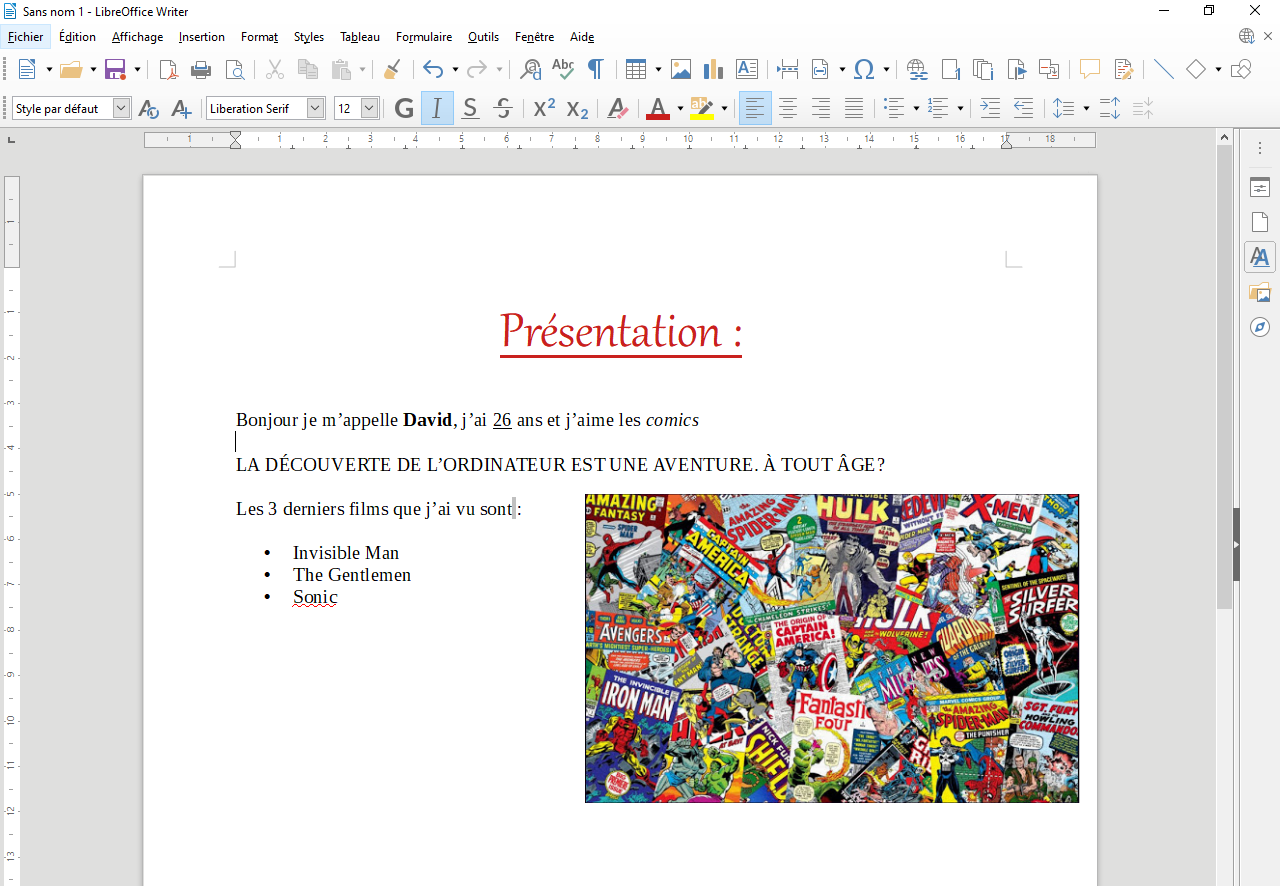This screenshot has height=886, width=1280.
Task: Click the vertical scrollbar thumb
Action: (1225, 375)
